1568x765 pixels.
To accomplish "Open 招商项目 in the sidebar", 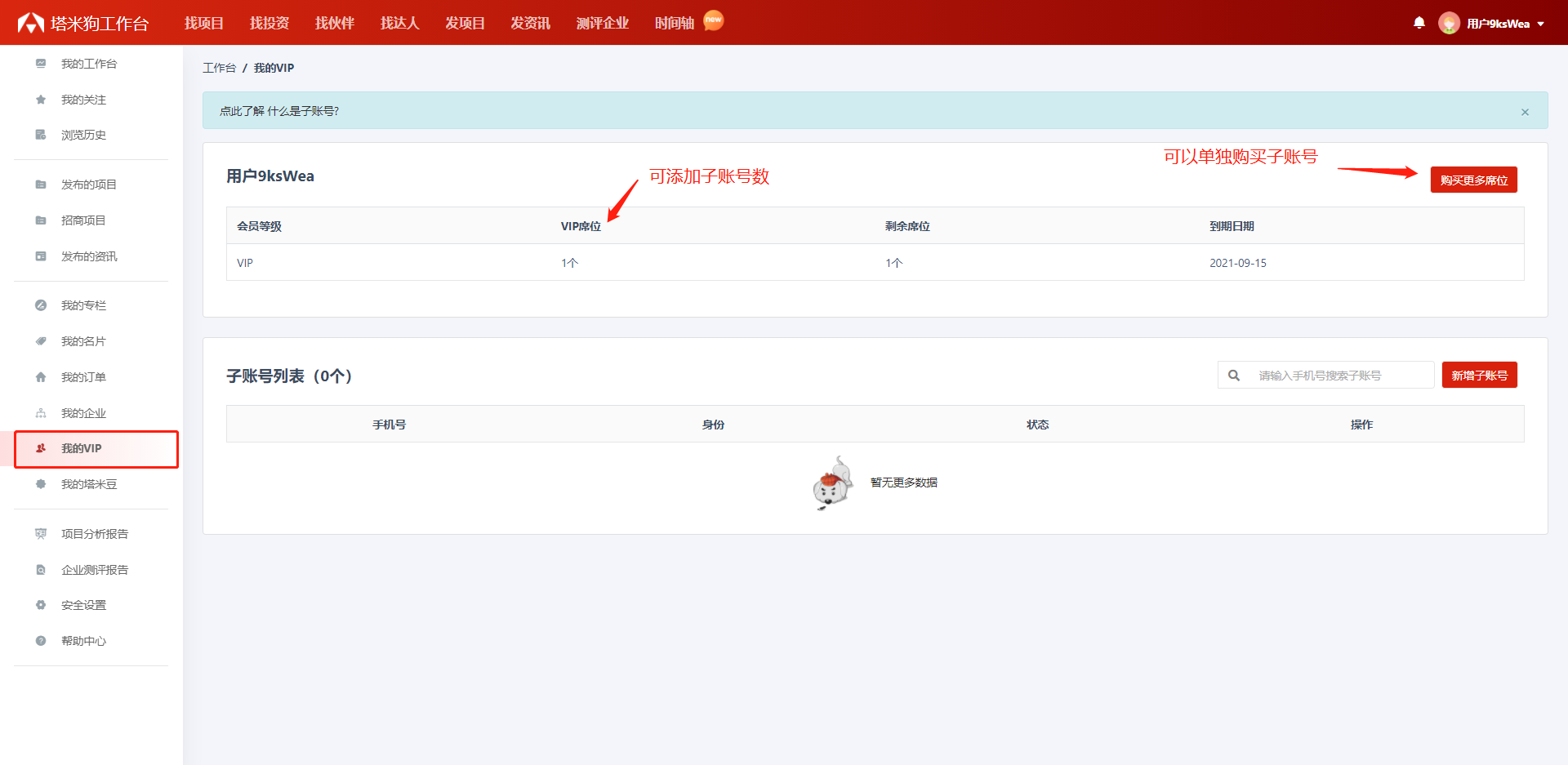I will [83, 220].
